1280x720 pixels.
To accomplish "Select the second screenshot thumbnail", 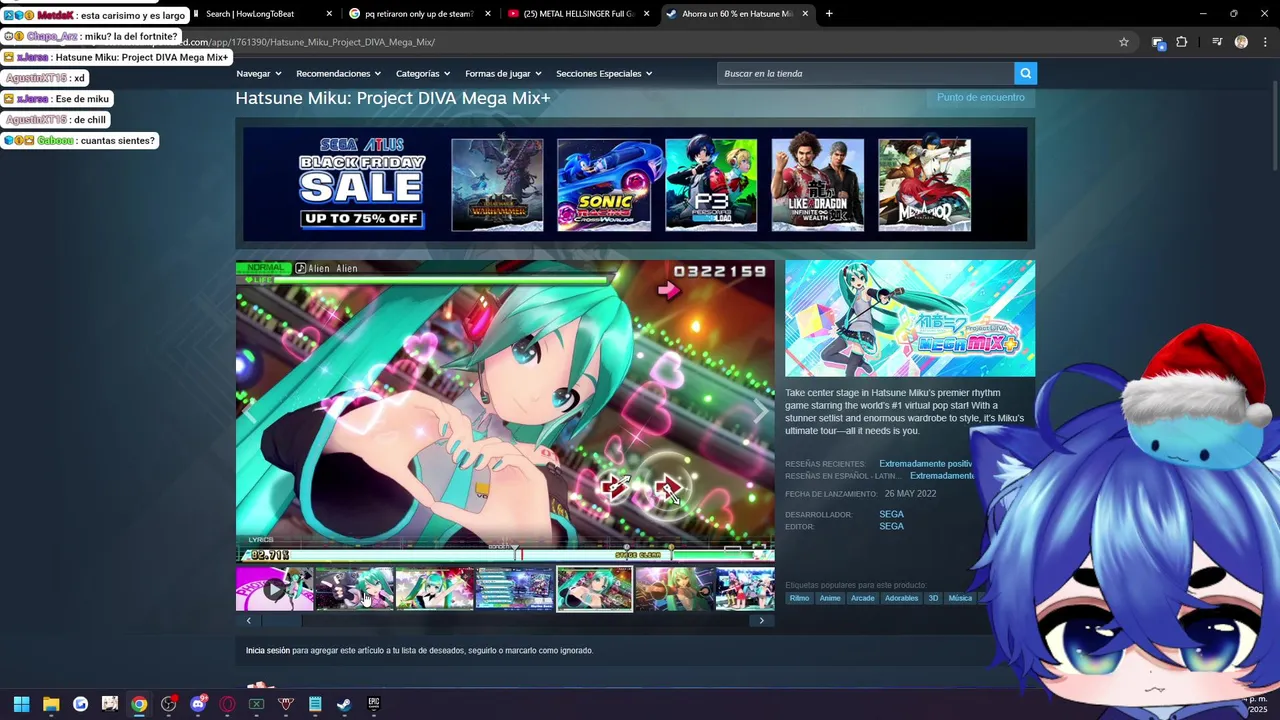I will [354, 589].
